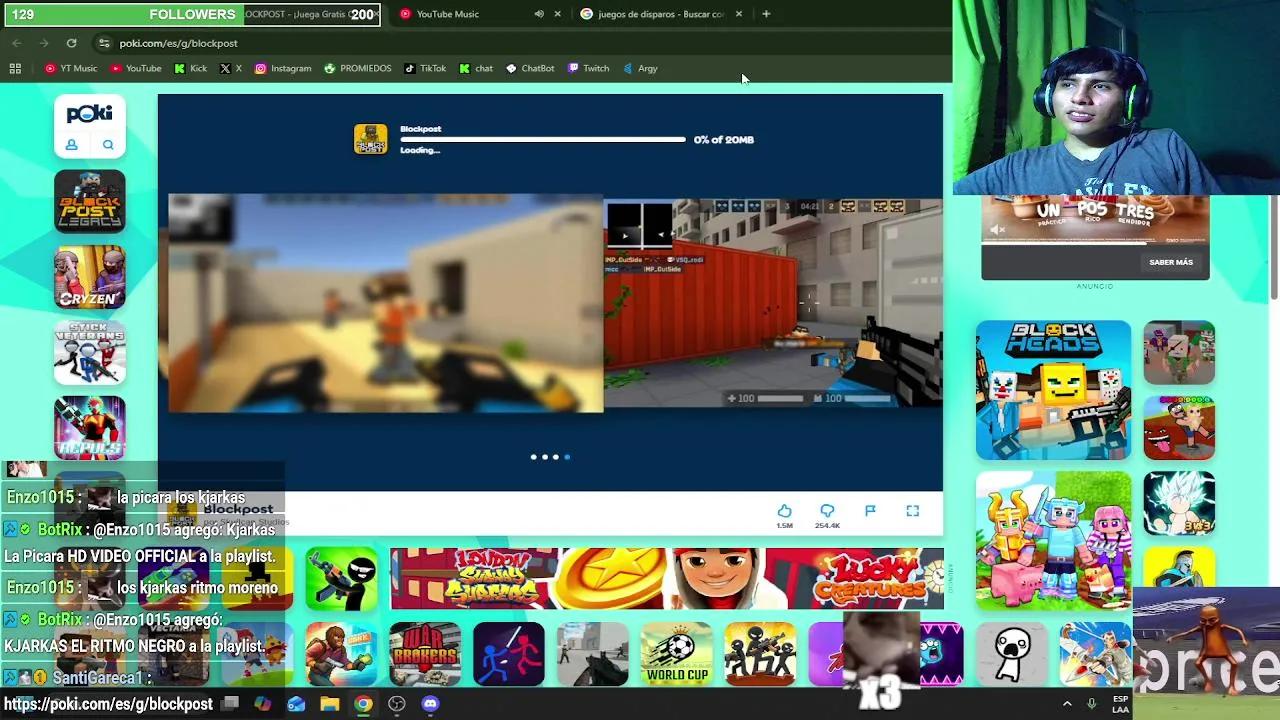Select the first carousel dot
The height and width of the screenshot is (720, 1280).
click(534, 457)
